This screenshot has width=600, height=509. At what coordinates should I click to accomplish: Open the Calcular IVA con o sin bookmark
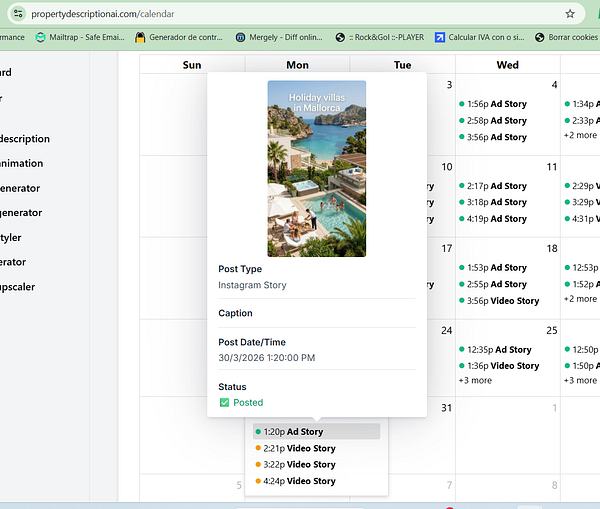[479, 38]
